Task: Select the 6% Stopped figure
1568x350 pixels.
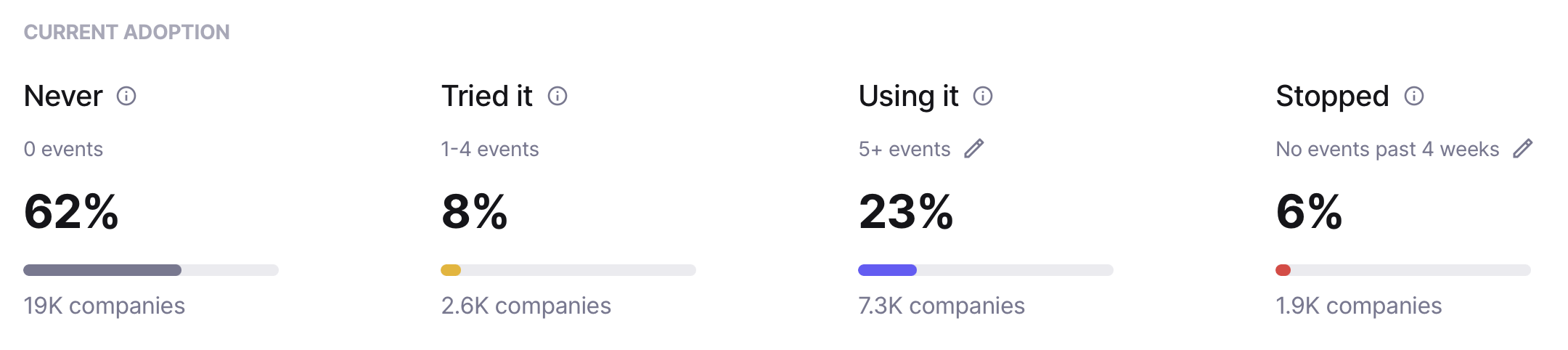Action: click(x=1309, y=212)
